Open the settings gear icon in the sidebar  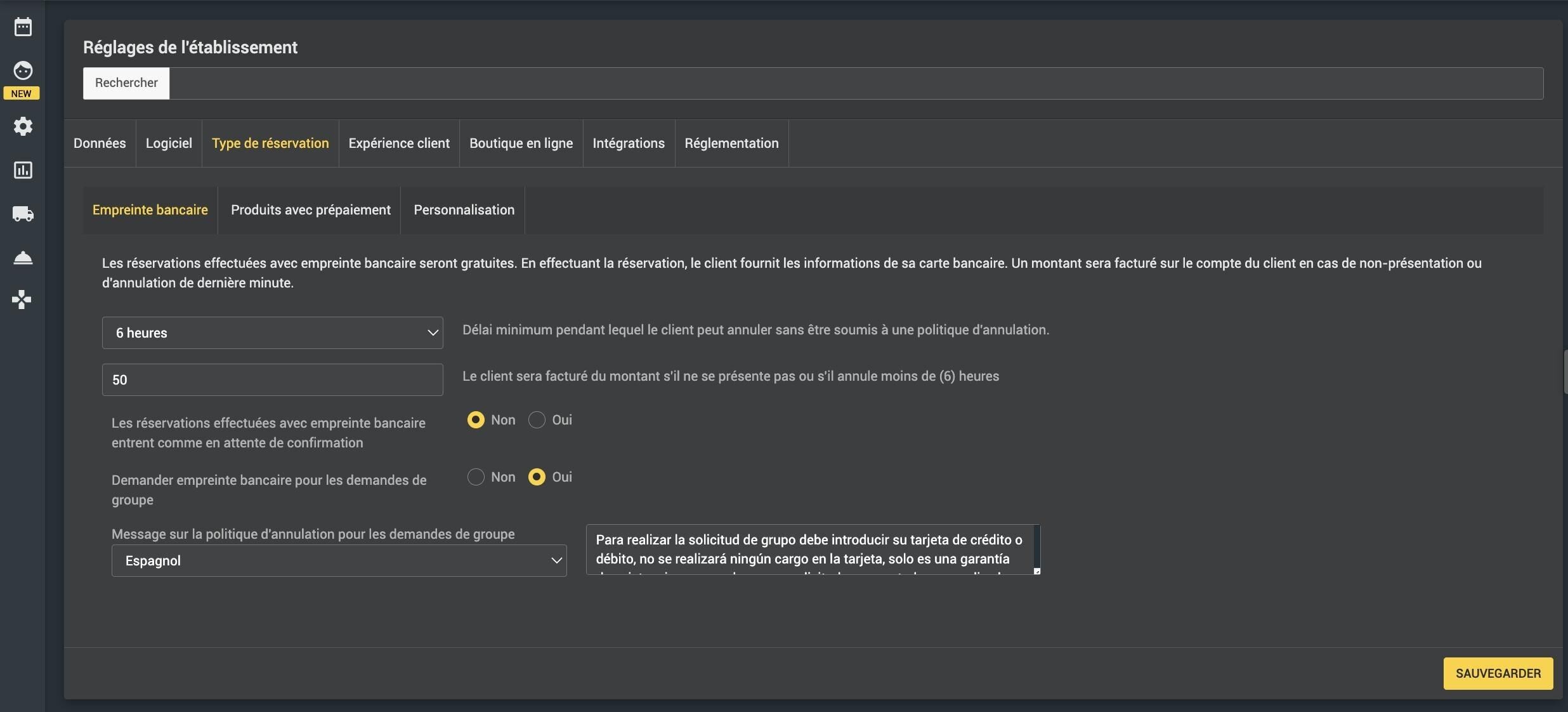click(x=23, y=126)
